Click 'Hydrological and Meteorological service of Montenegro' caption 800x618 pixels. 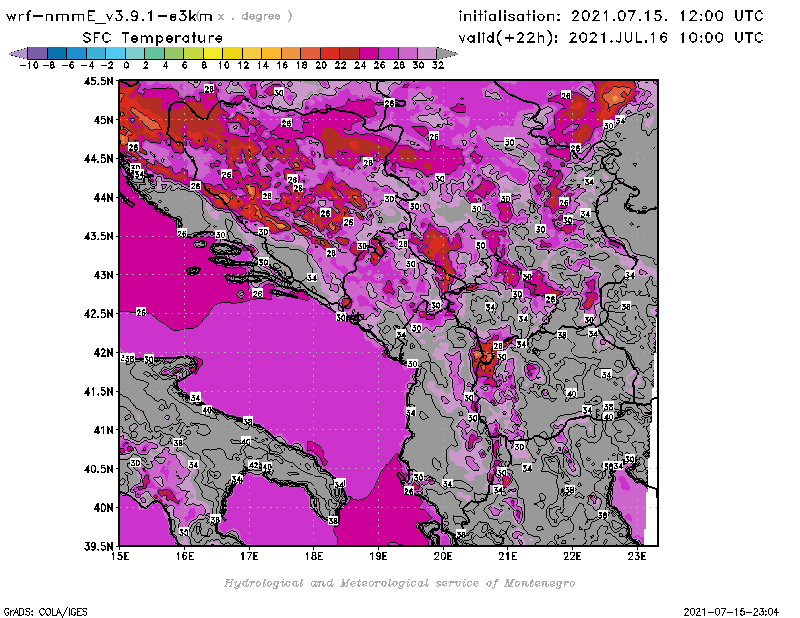(x=399, y=583)
